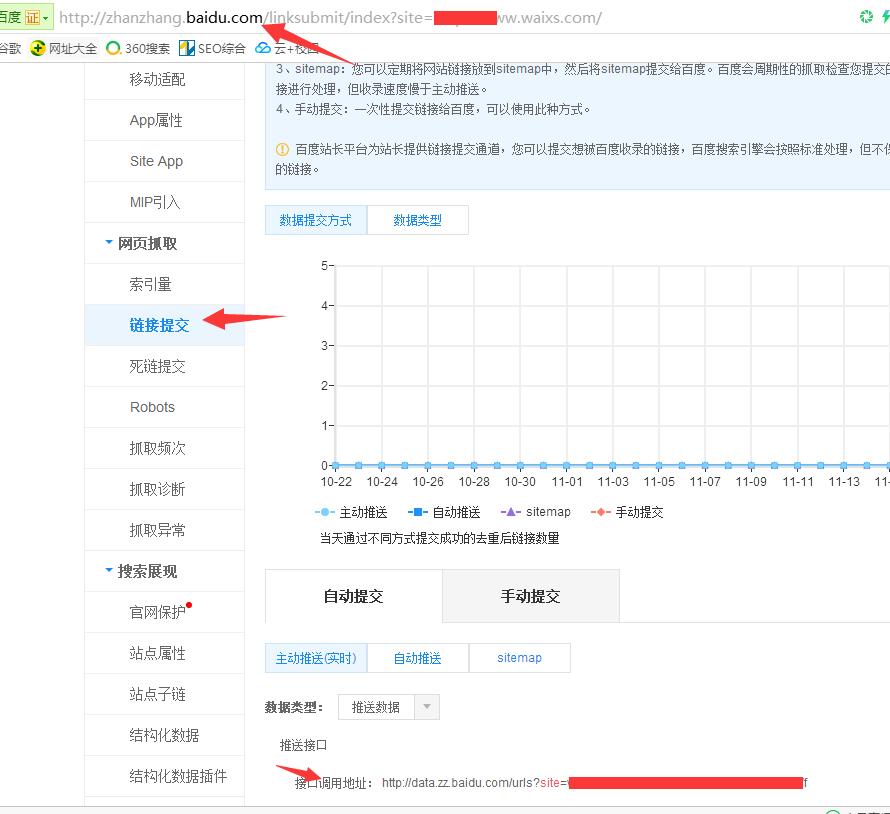This screenshot has width=890, height=814.
Task: Select the 自动推送 sub-tab
Action: pos(418,658)
